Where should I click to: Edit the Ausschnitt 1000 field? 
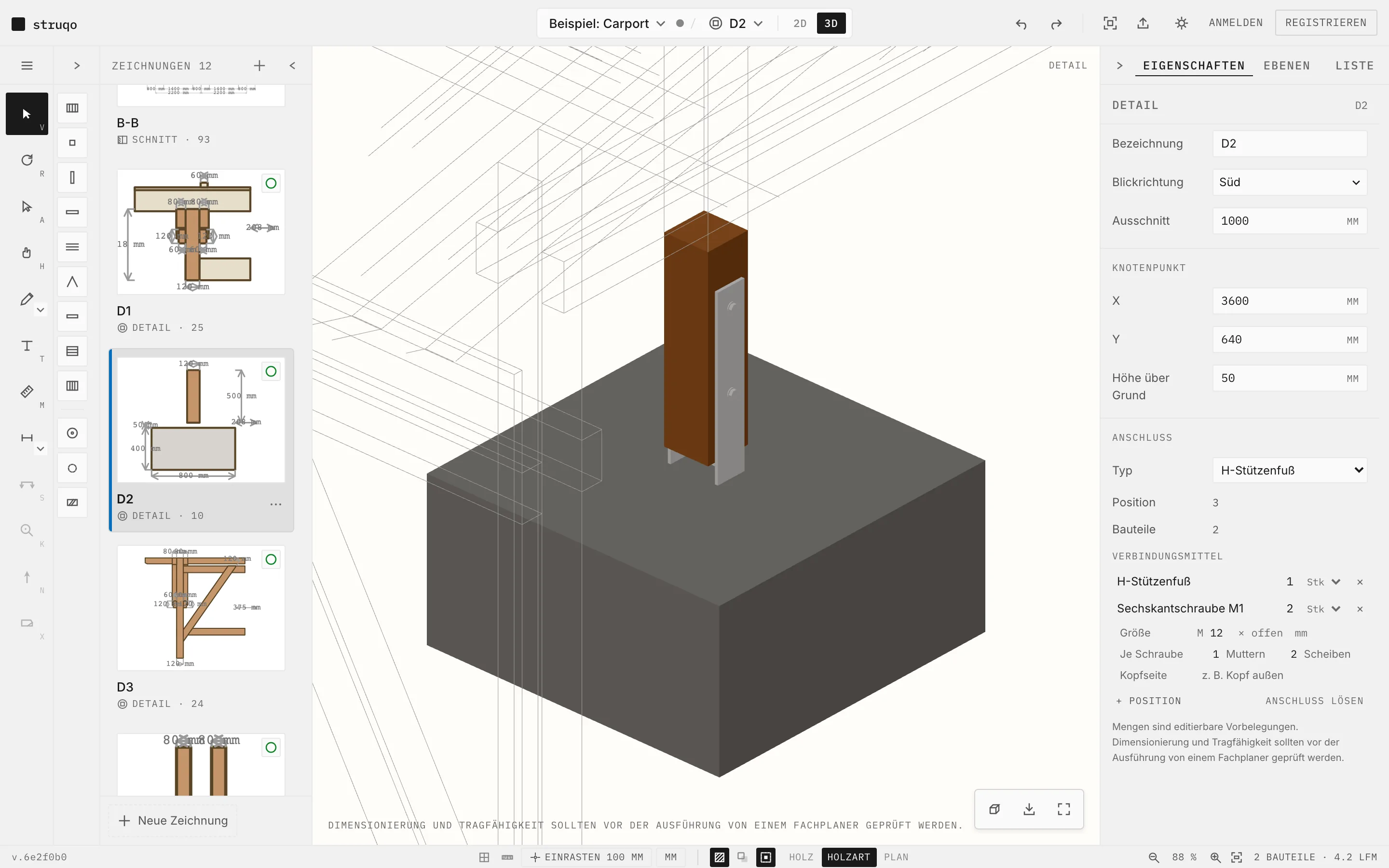1290,221
